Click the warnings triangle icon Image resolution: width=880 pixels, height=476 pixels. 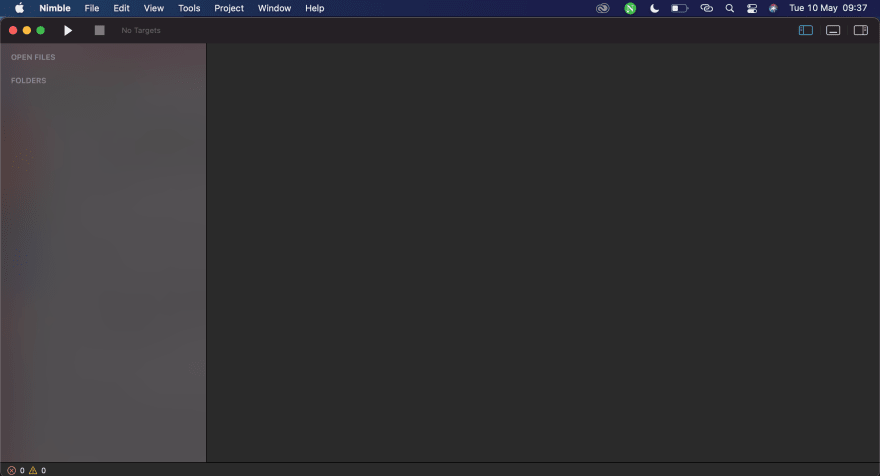[x=33, y=470]
